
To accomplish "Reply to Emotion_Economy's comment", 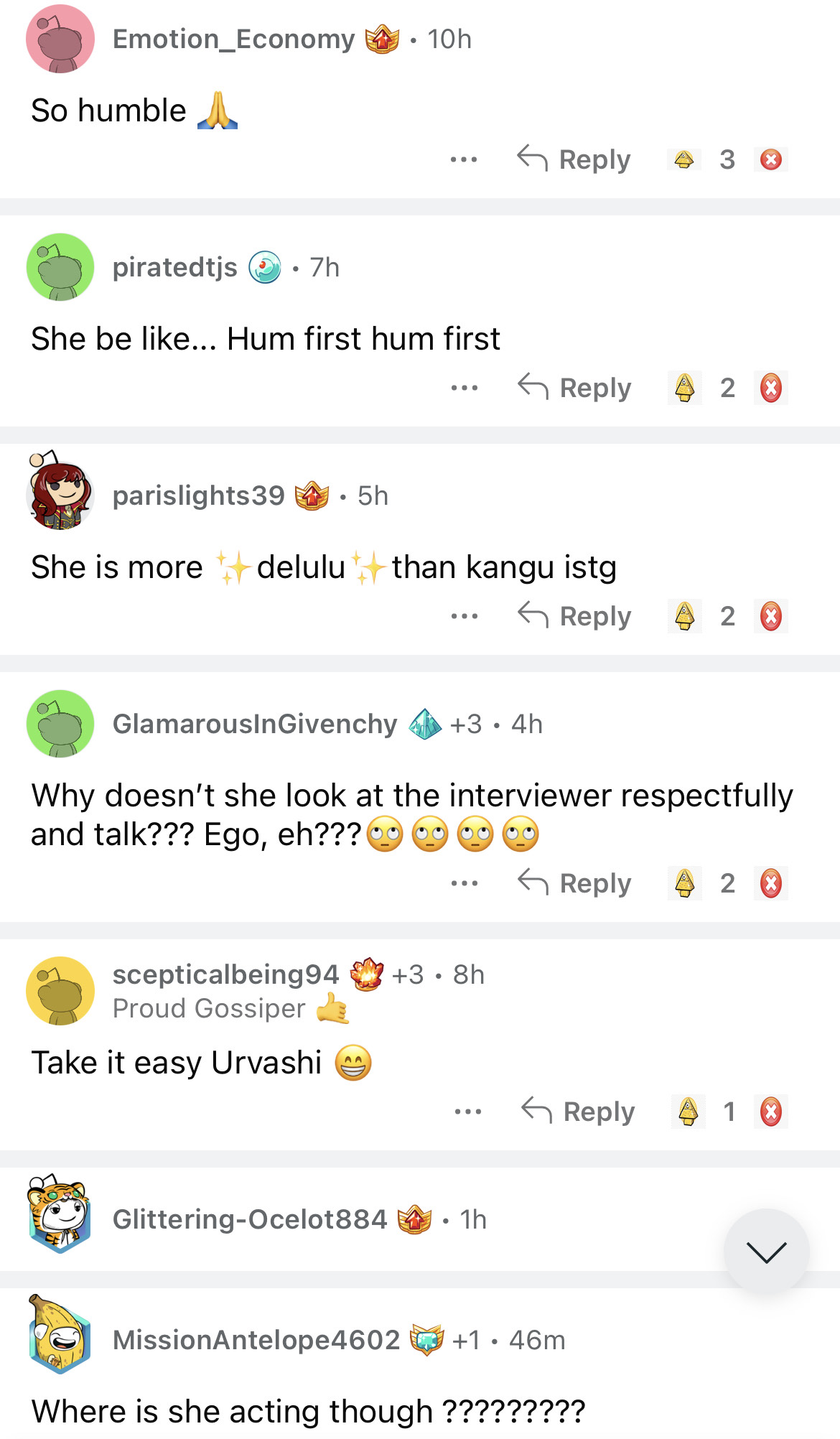I will coord(574,159).
